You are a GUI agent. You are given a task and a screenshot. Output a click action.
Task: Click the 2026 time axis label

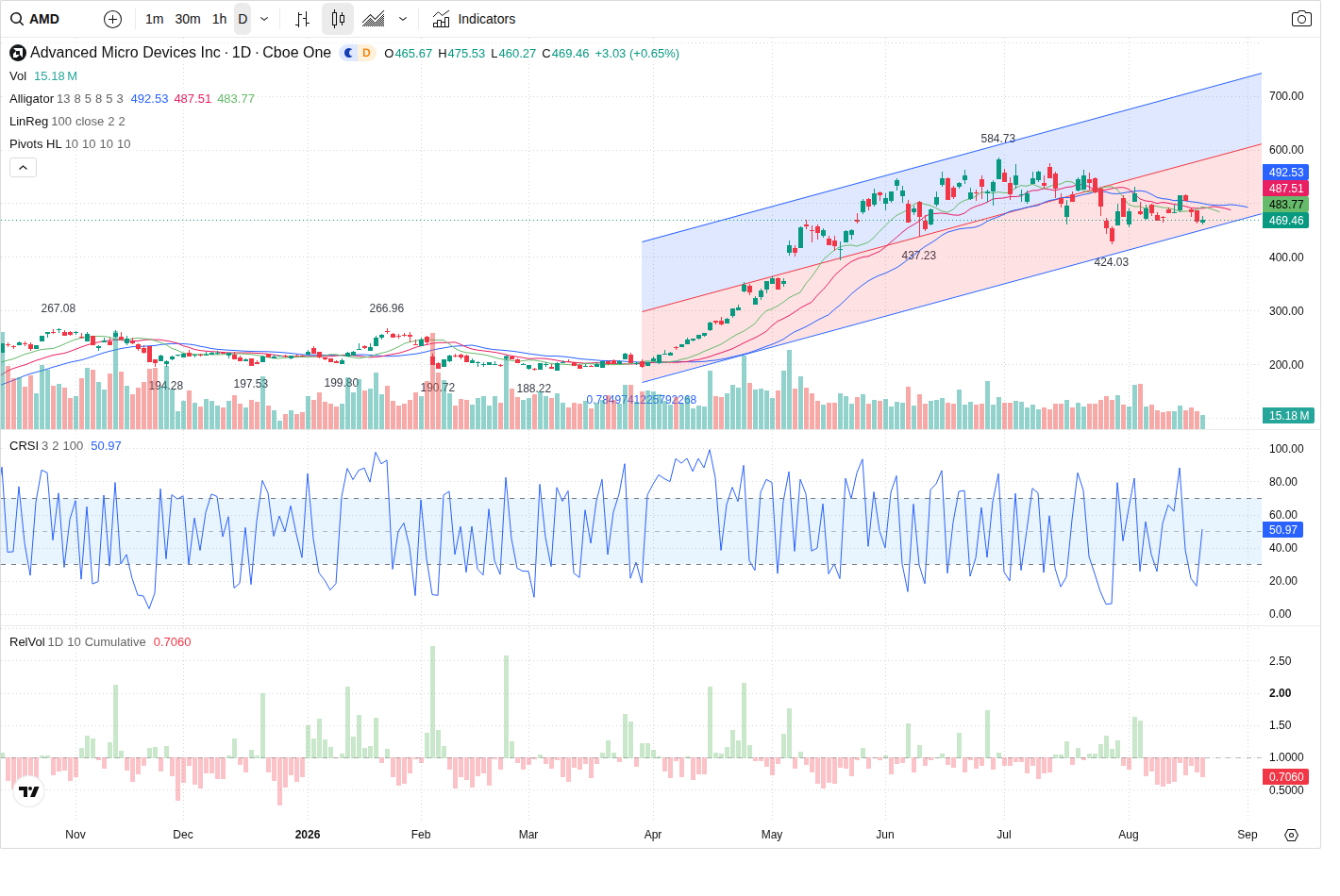pyautogui.click(x=308, y=835)
